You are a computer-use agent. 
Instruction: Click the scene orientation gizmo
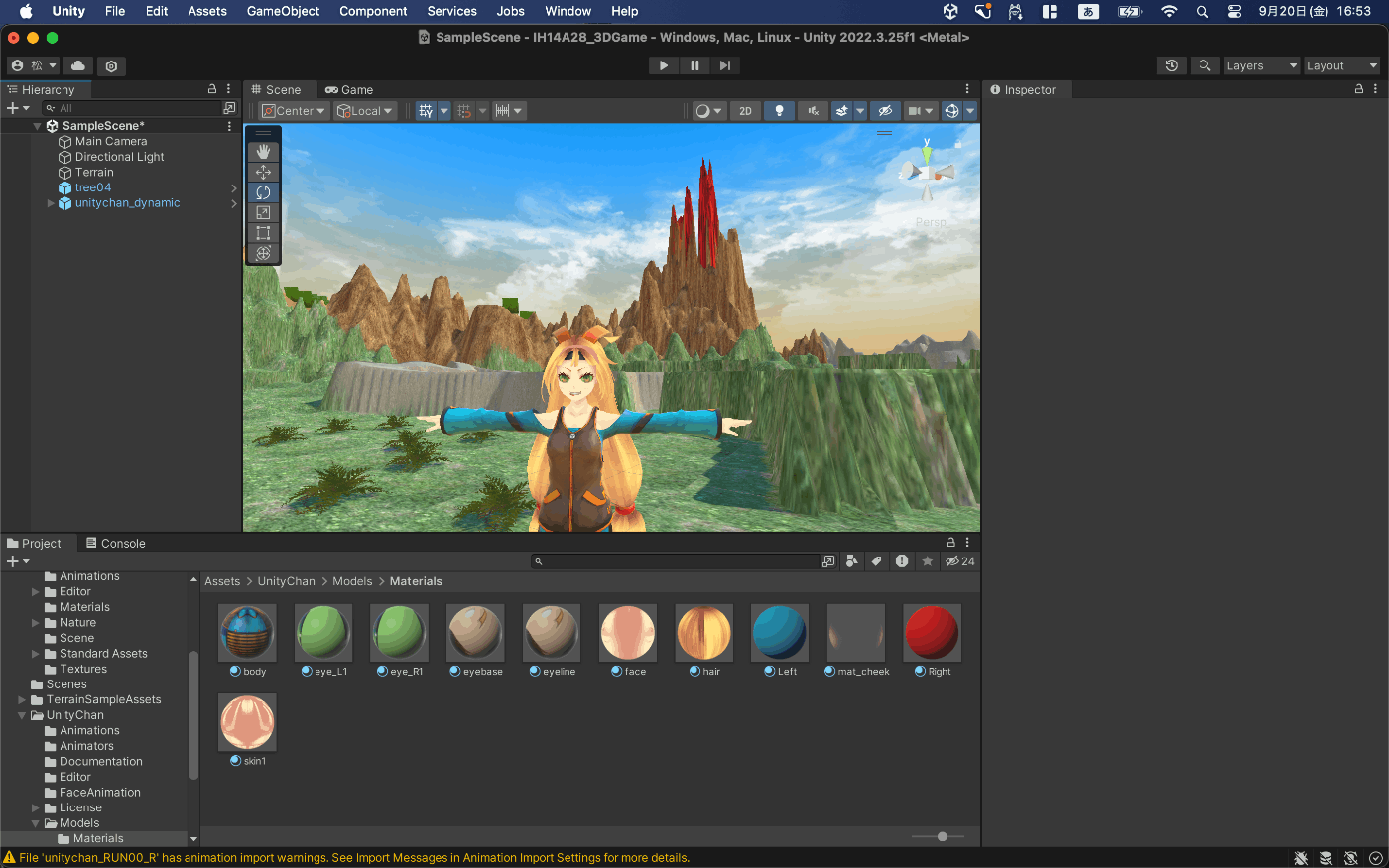(927, 173)
